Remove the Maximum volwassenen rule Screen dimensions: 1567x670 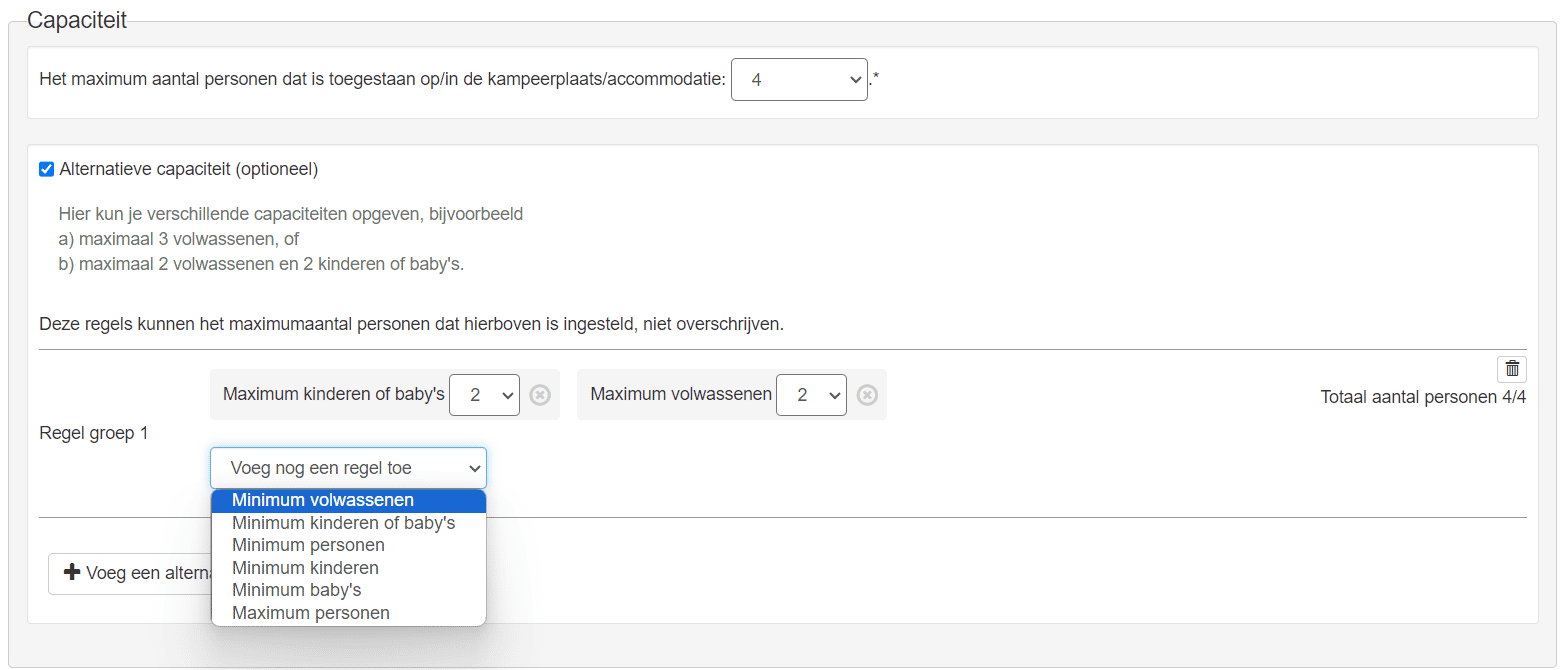click(x=867, y=395)
